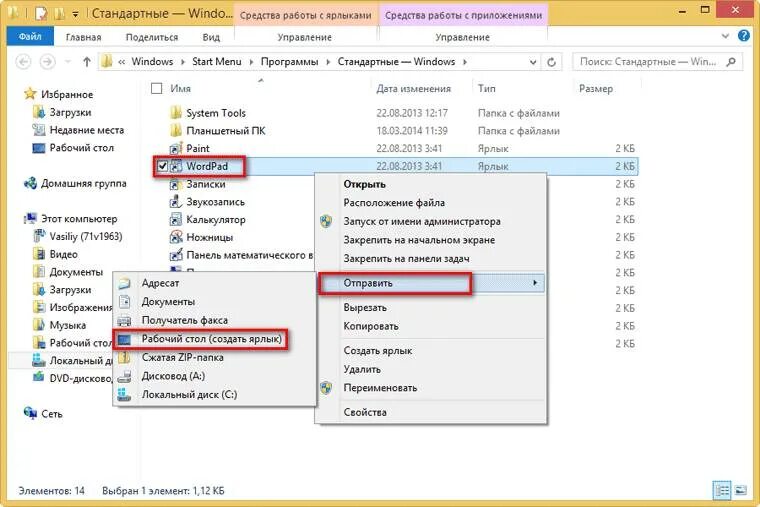Open the Help question mark icon
Screen dimensions: 760x507
(744, 35)
